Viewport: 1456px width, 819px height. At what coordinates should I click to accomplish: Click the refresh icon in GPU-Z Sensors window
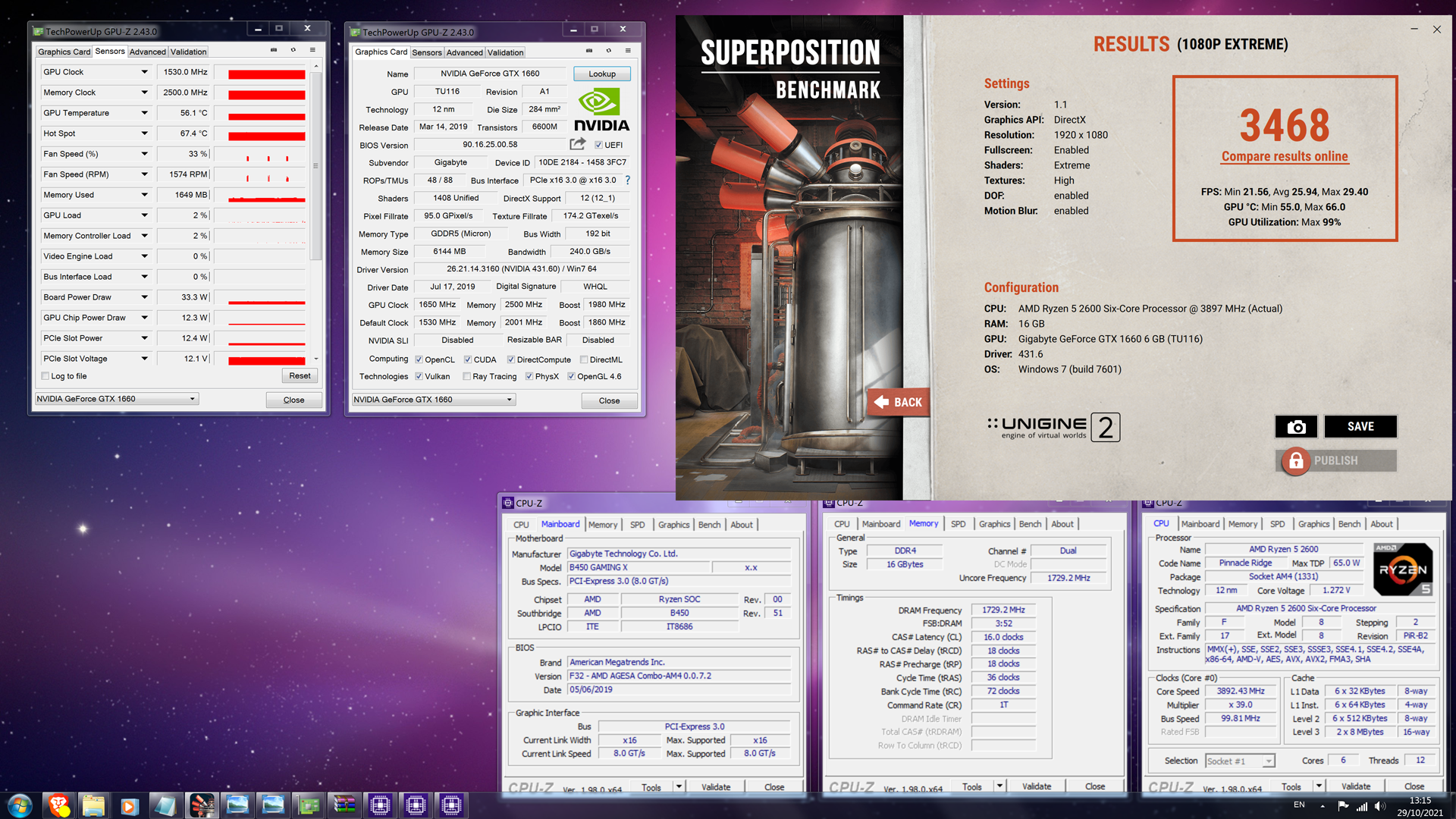(293, 50)
